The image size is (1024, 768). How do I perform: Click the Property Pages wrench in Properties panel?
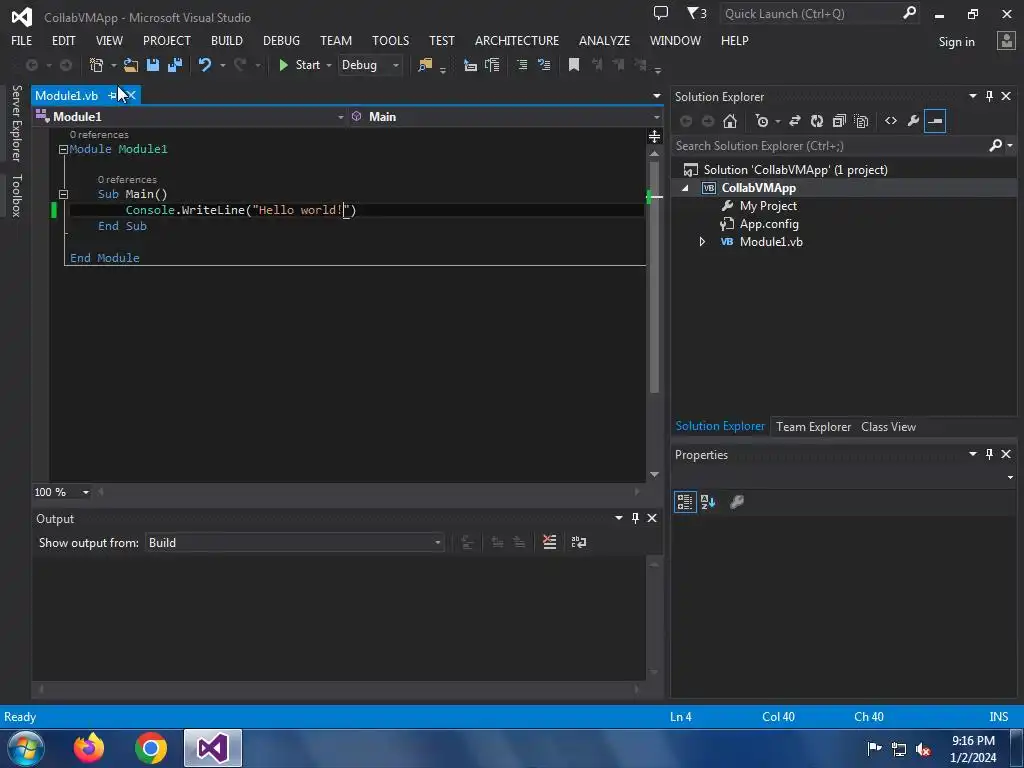[x=737, y=502]
